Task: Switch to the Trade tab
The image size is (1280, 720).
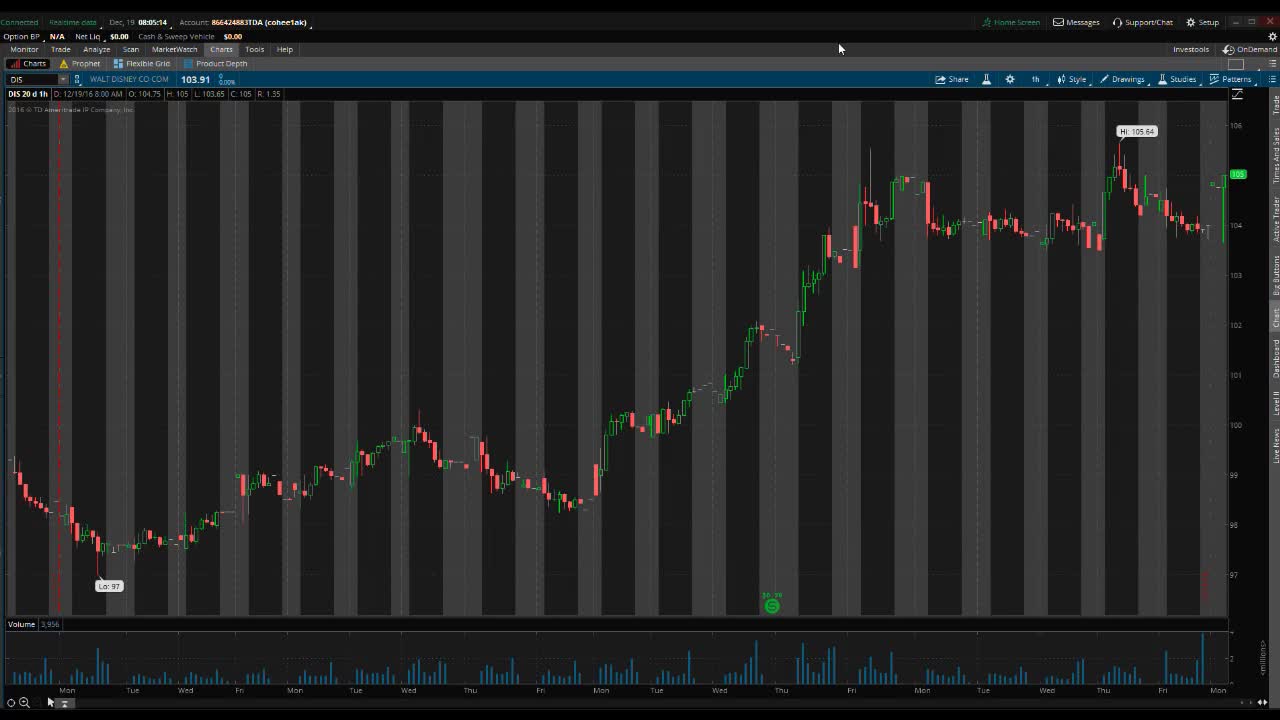Action: click(x=61, y=49)
